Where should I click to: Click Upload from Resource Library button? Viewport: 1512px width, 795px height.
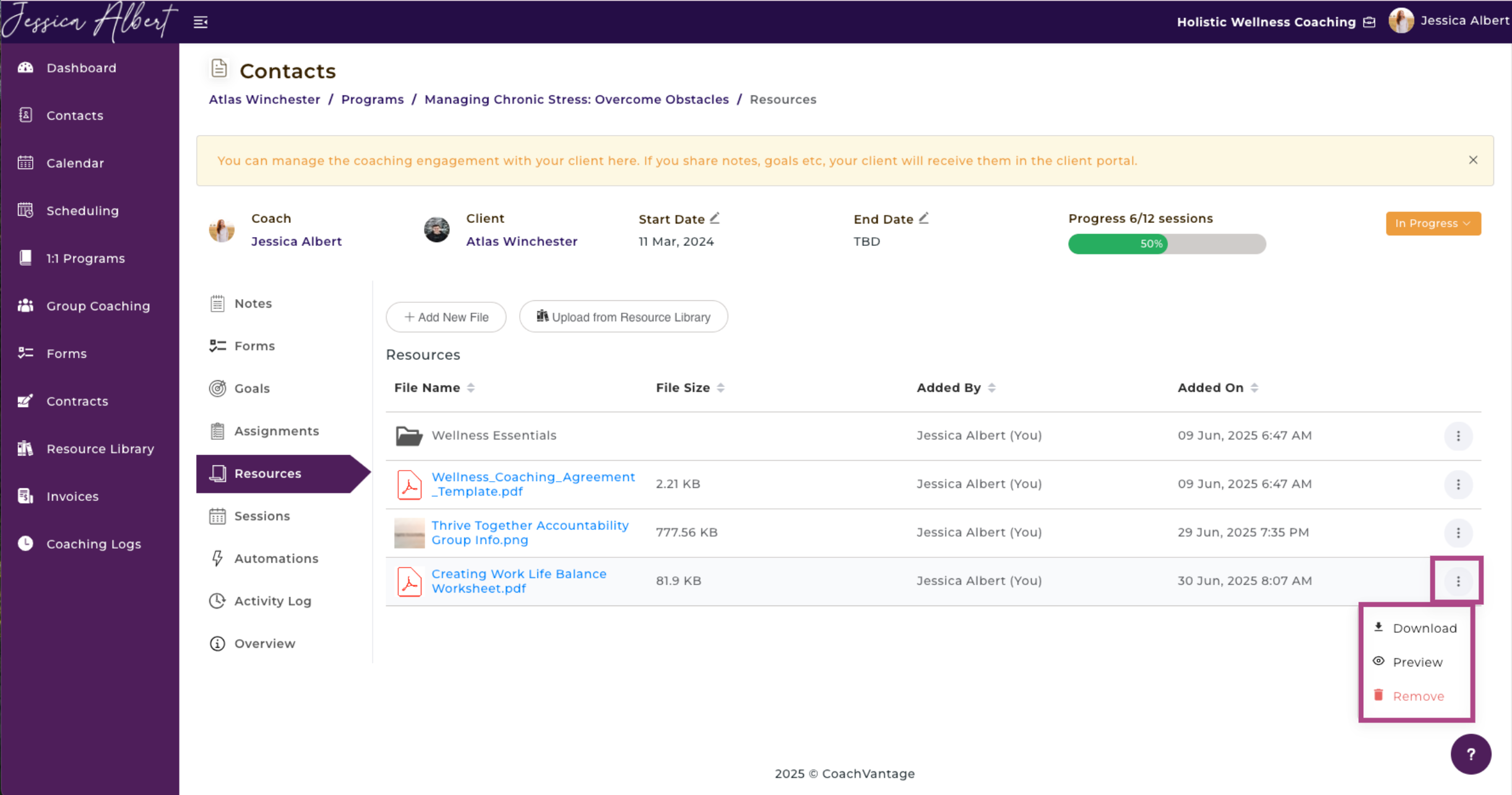tap(623, 316)
